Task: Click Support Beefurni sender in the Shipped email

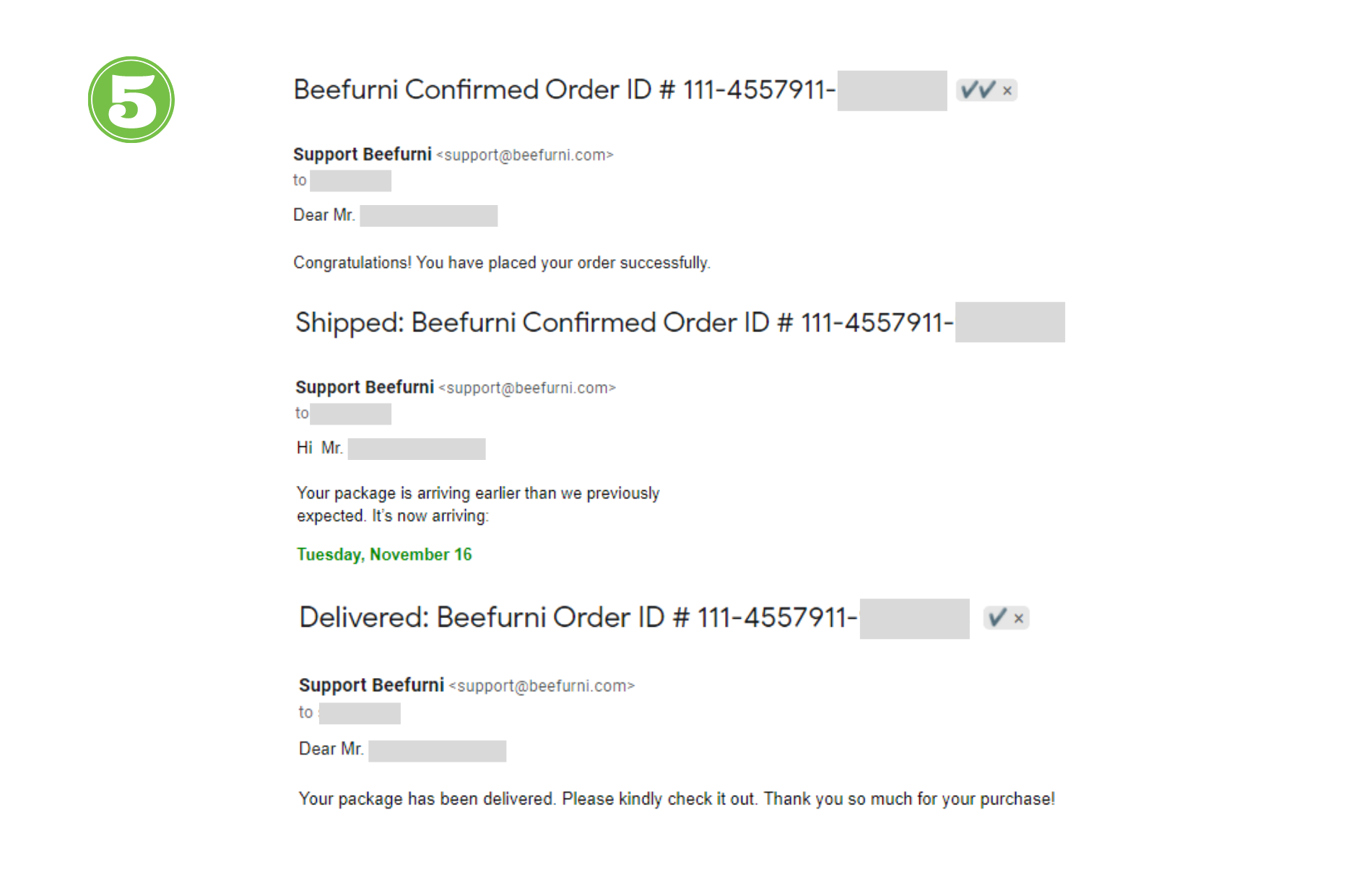Action: click(x=365, y=388)
